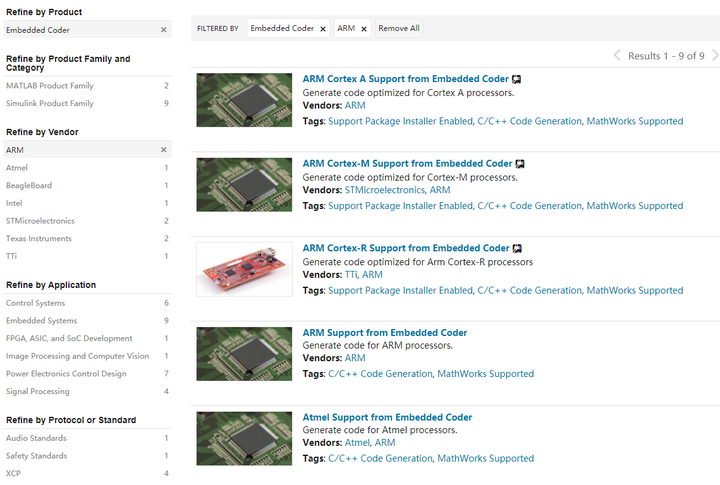Click ARM vendor link in Cortex-M result
Image resolution: width=720 pixels, height=485 pixels.
click(440, 190)
